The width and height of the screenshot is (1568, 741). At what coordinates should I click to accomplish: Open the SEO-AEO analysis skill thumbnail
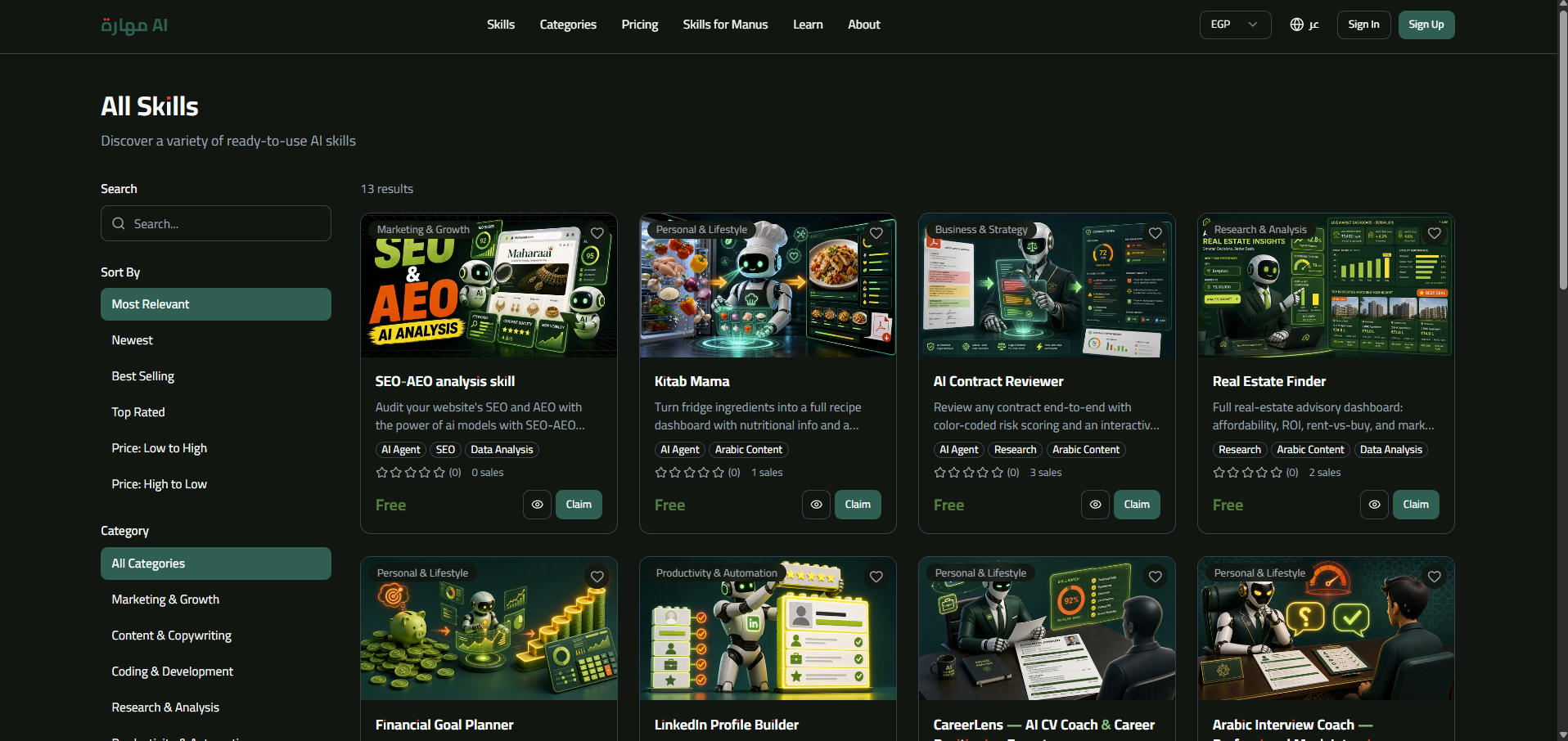489,285
